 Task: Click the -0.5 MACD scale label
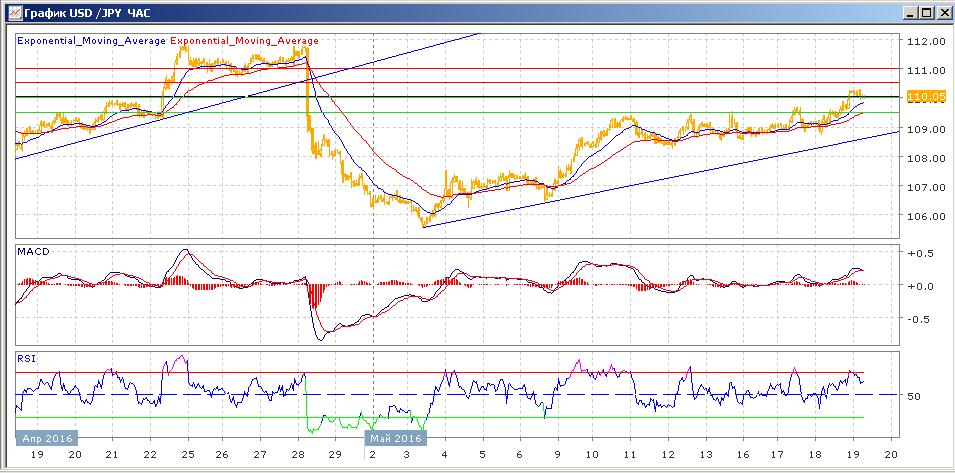click(919, 319)
